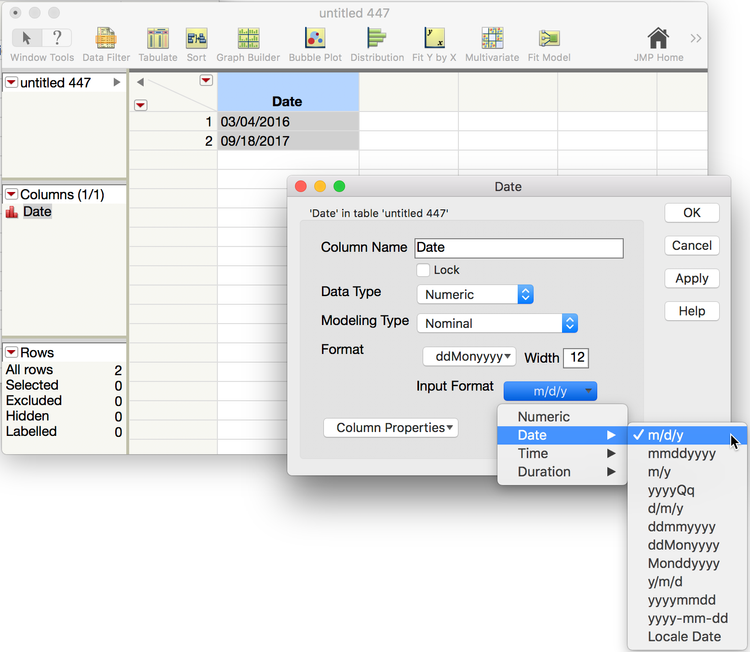Image resolution: width=750 pixels, height=652 pixels.
Task: Click the Hidden rows count entry
Action: pyautogui.click(x=64, y=416)
